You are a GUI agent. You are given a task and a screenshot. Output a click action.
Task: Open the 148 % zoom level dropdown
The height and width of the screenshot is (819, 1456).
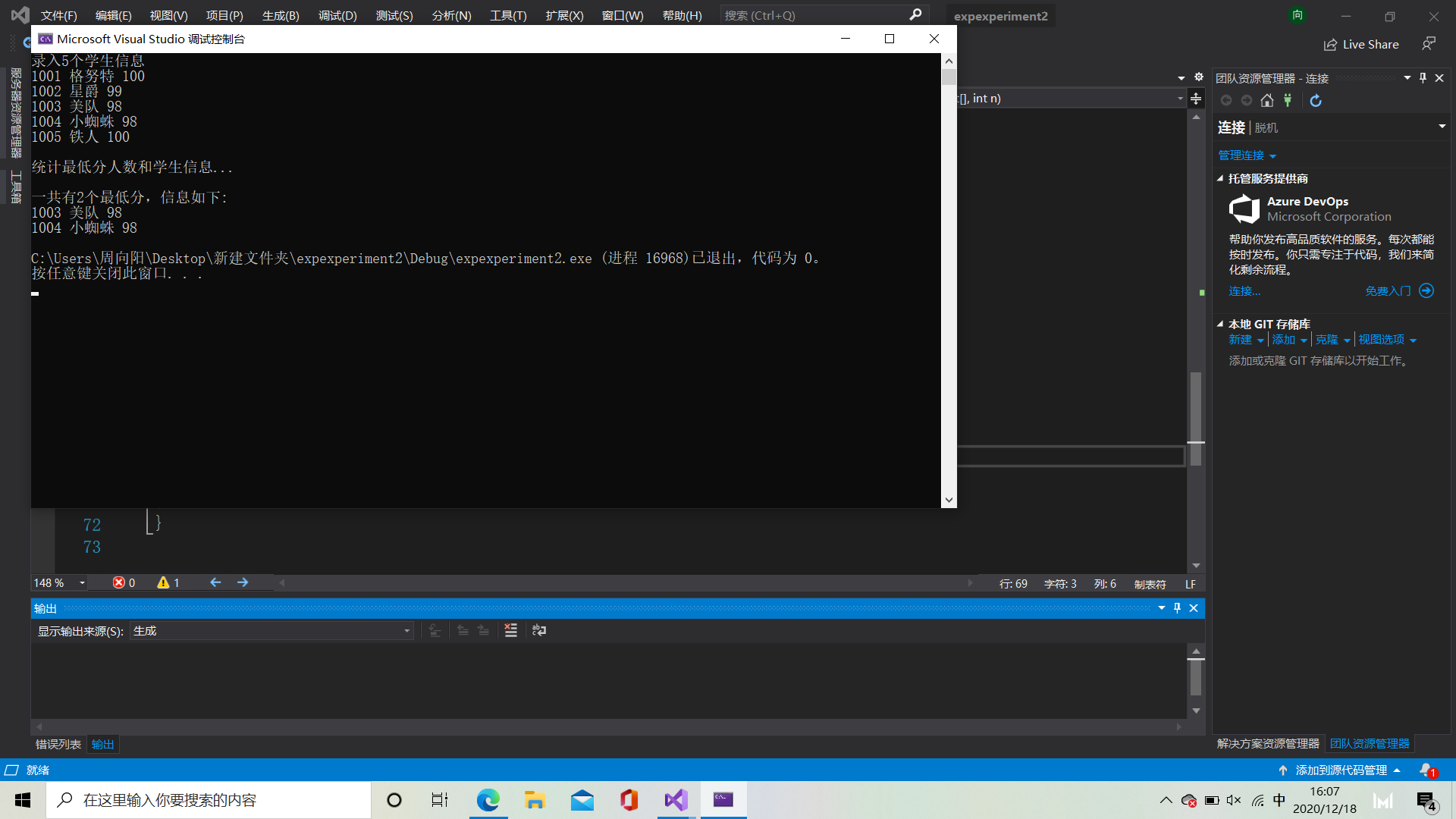point(82,582)
